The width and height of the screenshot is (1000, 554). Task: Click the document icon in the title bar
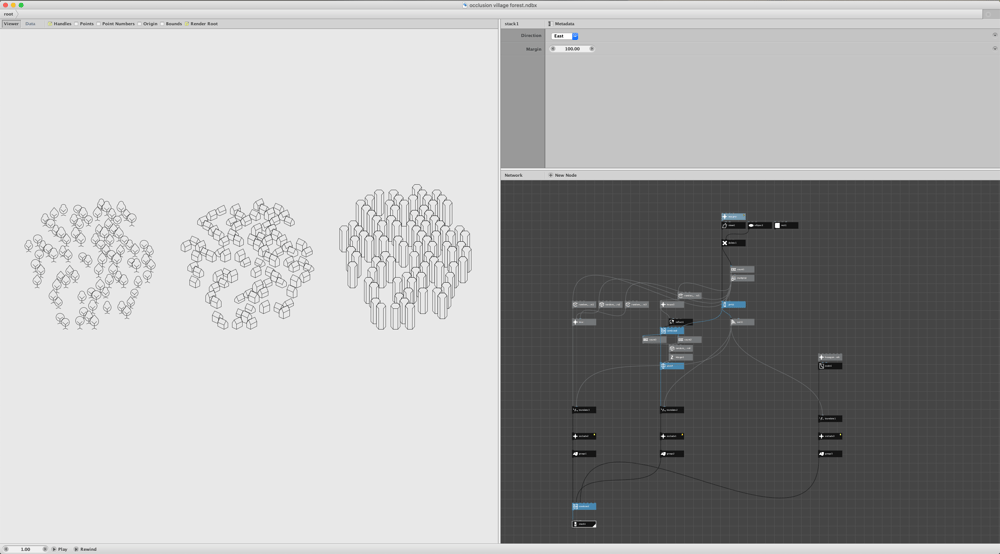[x=465, y=5]
